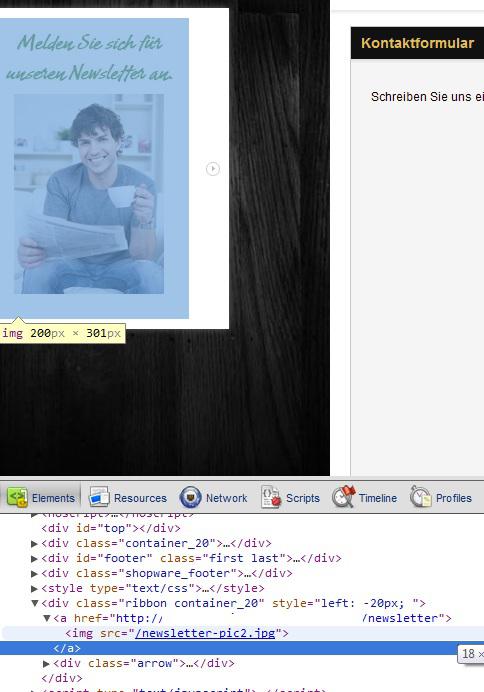
Task: Switch to the Timeline tab label
Action: tap(378, 498)
